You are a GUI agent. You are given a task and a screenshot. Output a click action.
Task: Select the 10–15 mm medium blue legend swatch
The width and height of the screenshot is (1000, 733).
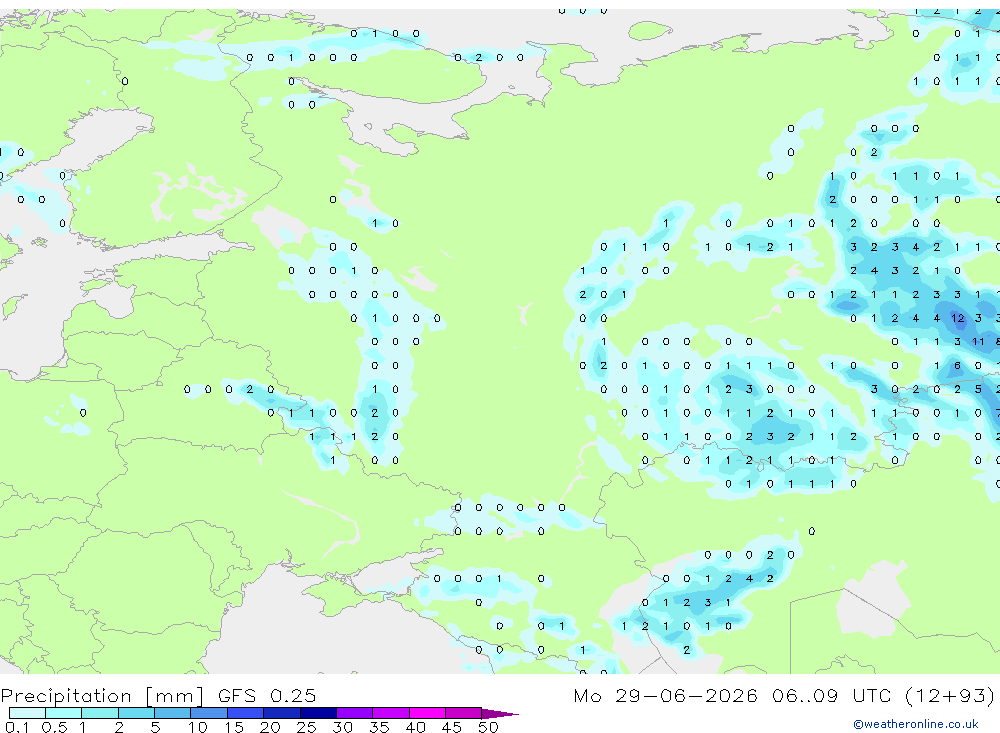209,713
